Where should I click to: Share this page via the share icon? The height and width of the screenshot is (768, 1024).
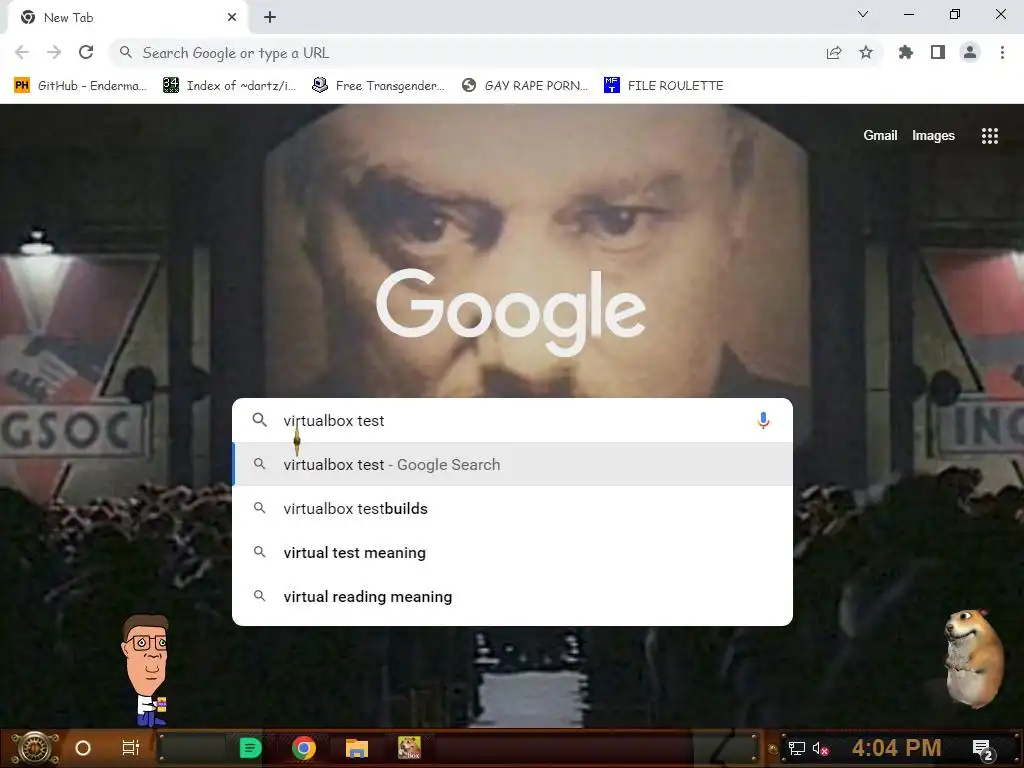tap(834, 53)
